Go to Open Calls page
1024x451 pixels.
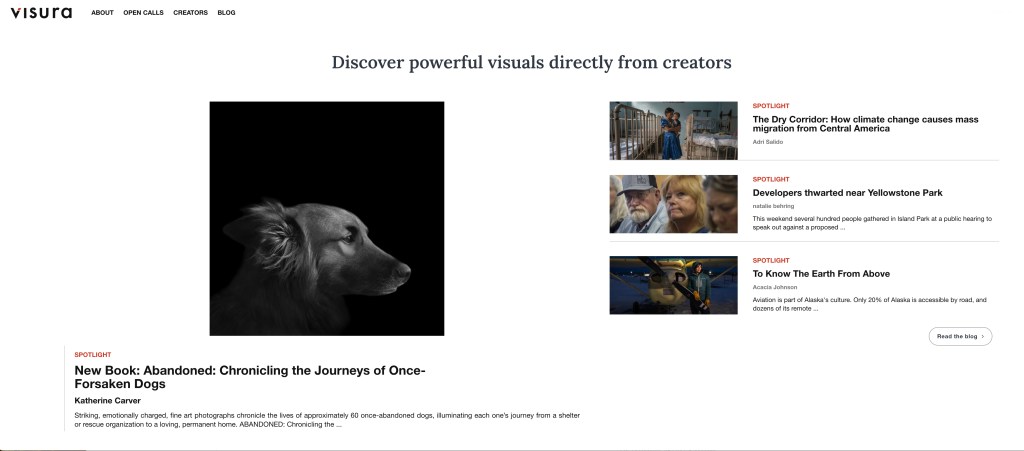143,13
